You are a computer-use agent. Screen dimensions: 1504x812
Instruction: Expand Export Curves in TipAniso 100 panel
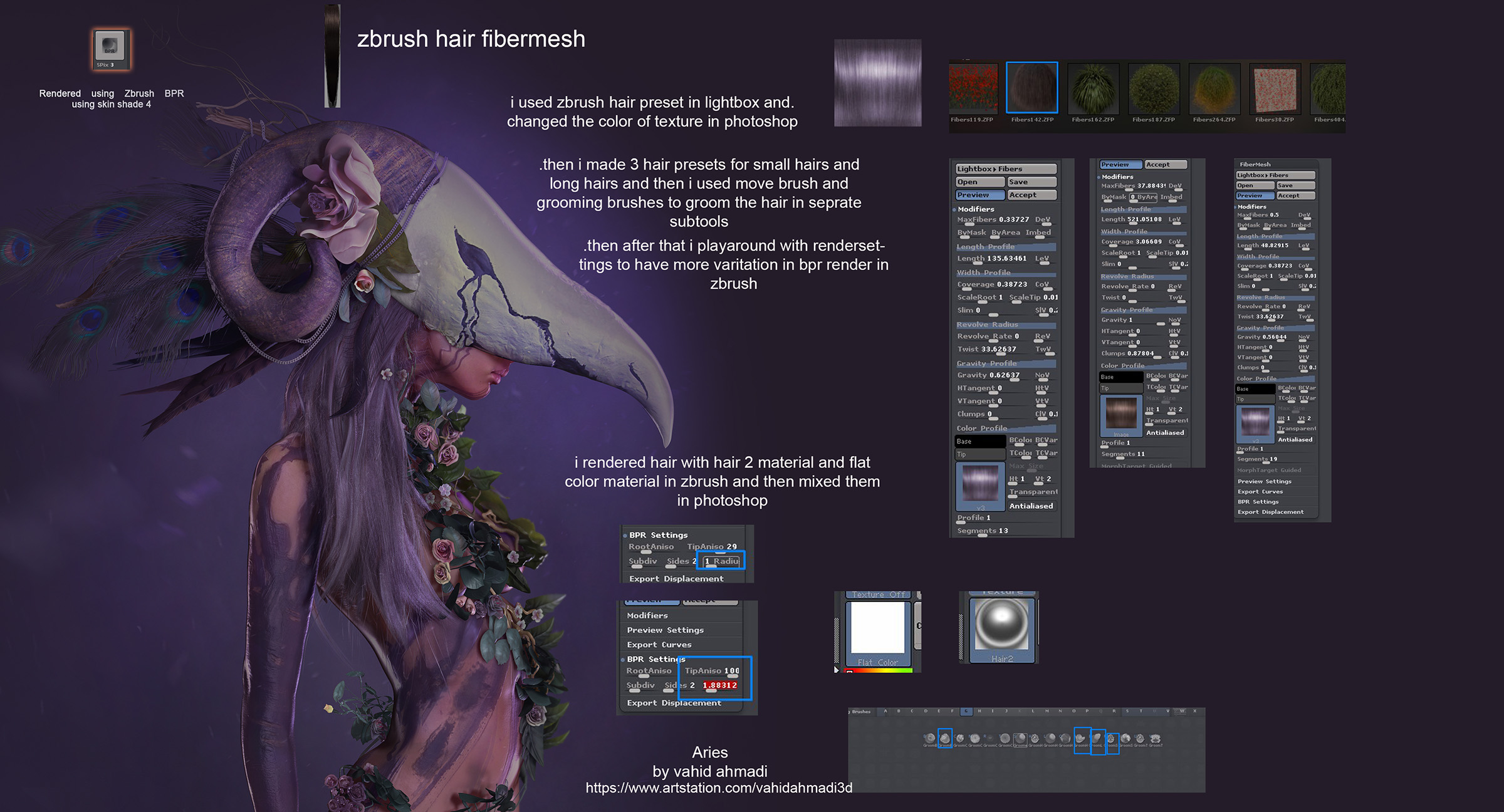659,645
